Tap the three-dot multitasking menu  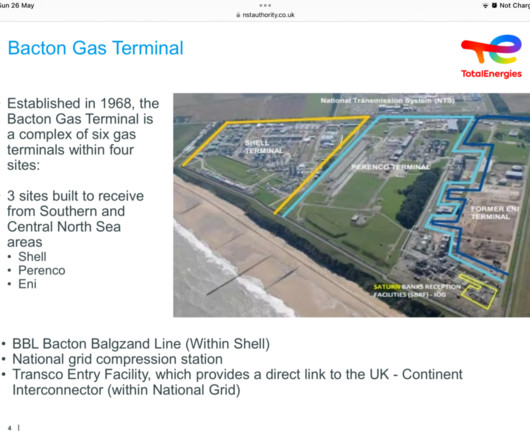(265, 5)
